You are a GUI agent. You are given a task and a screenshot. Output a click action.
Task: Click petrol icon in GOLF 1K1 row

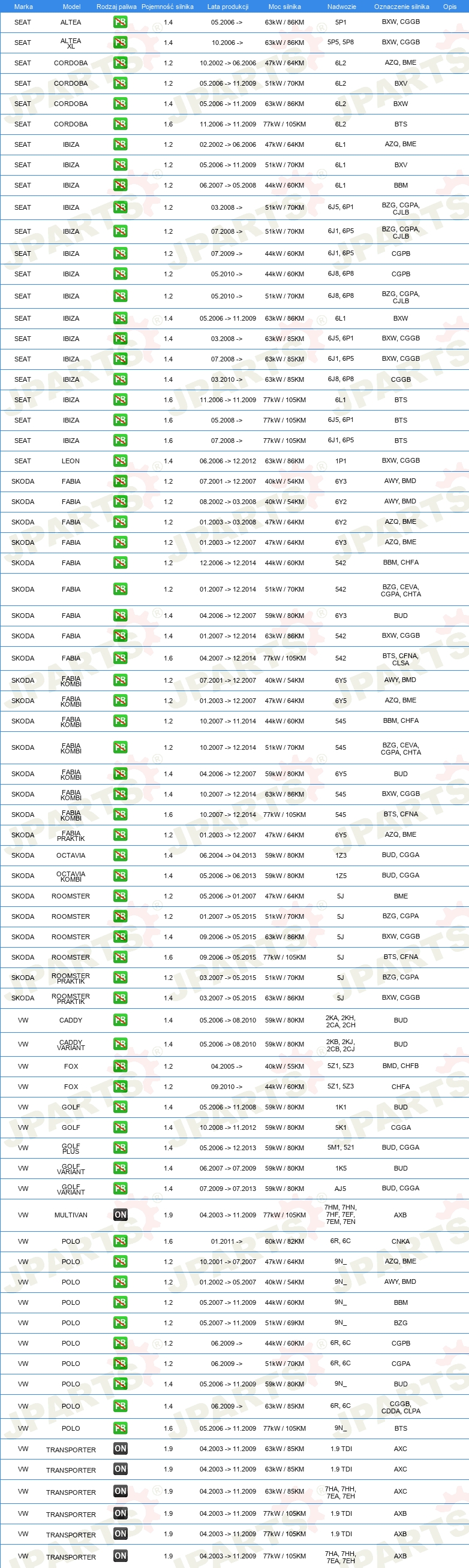[x=120, y=1108]
